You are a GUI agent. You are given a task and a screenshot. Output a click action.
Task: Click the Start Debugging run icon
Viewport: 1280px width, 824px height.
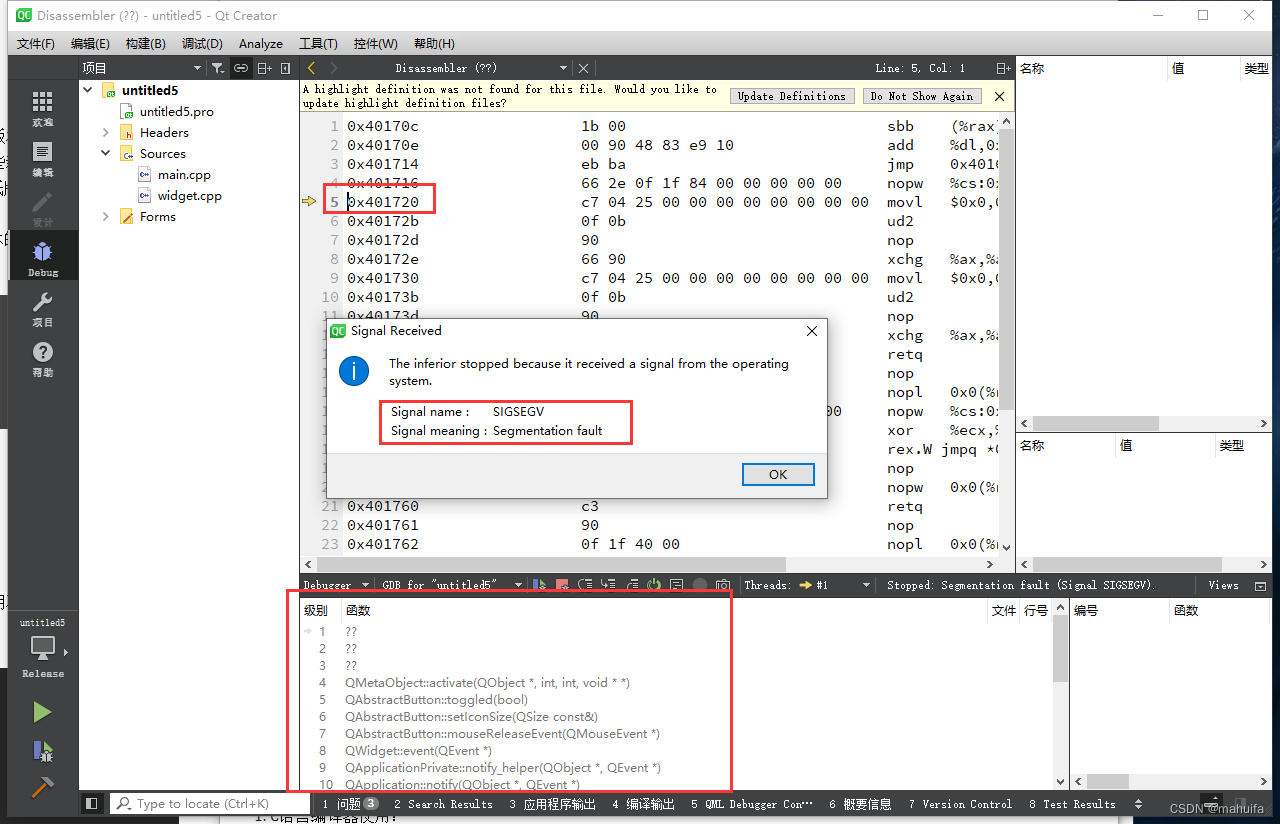[42, 750]
